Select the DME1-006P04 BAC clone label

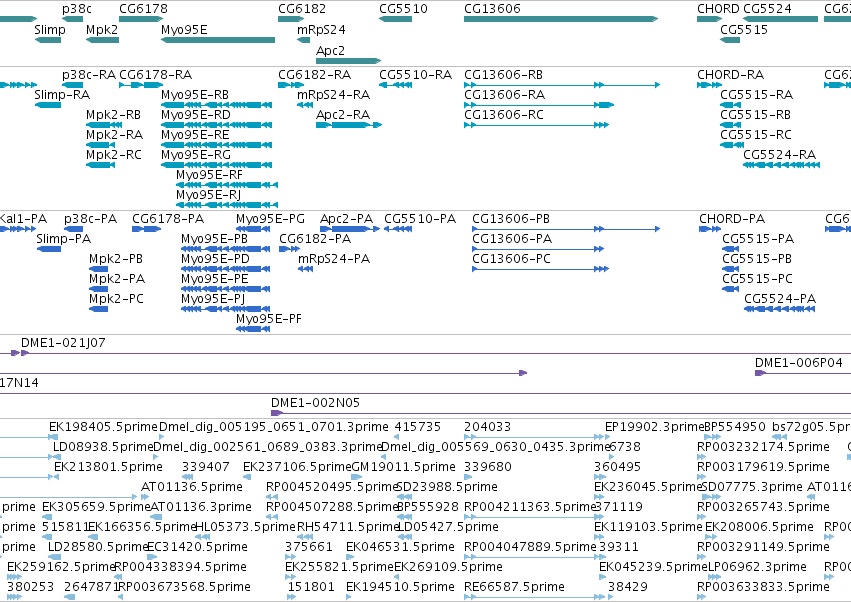click(x=798, y=363)
